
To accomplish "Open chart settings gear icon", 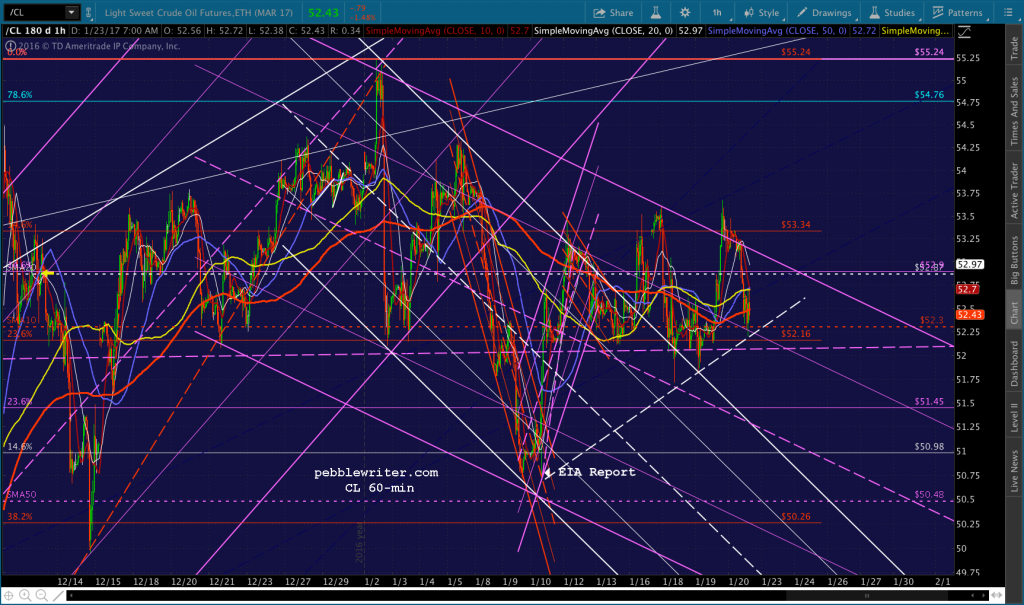I will (x=684, y=12).
